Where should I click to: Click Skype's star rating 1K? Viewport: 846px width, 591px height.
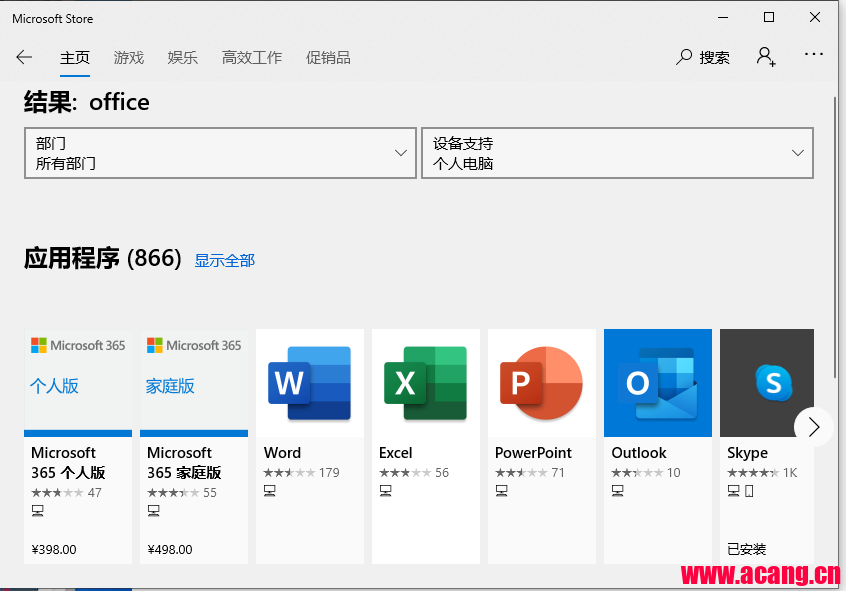[762, 473]
